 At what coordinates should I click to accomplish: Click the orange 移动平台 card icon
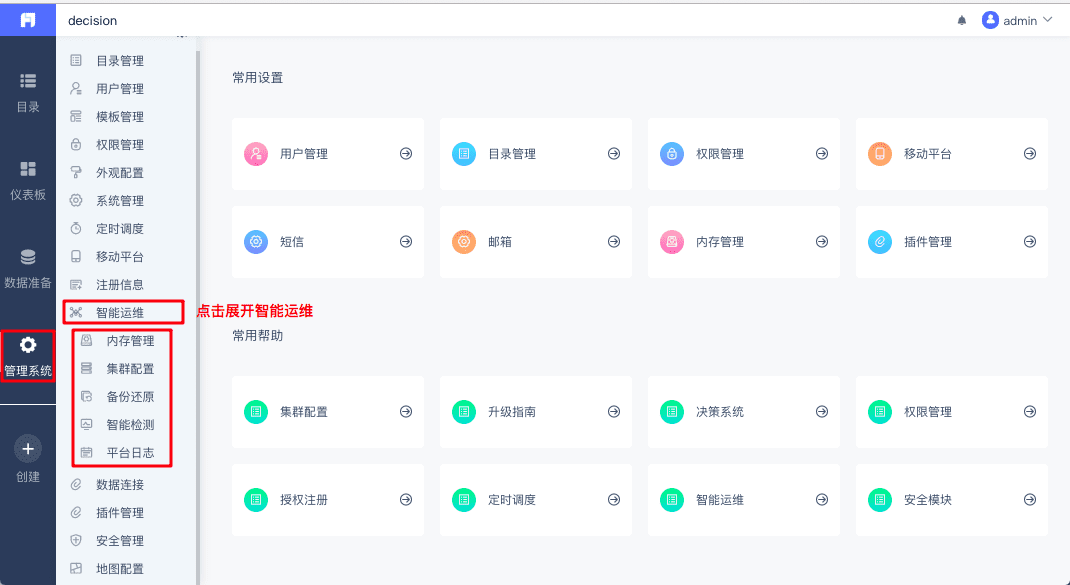tap(880, 154)
